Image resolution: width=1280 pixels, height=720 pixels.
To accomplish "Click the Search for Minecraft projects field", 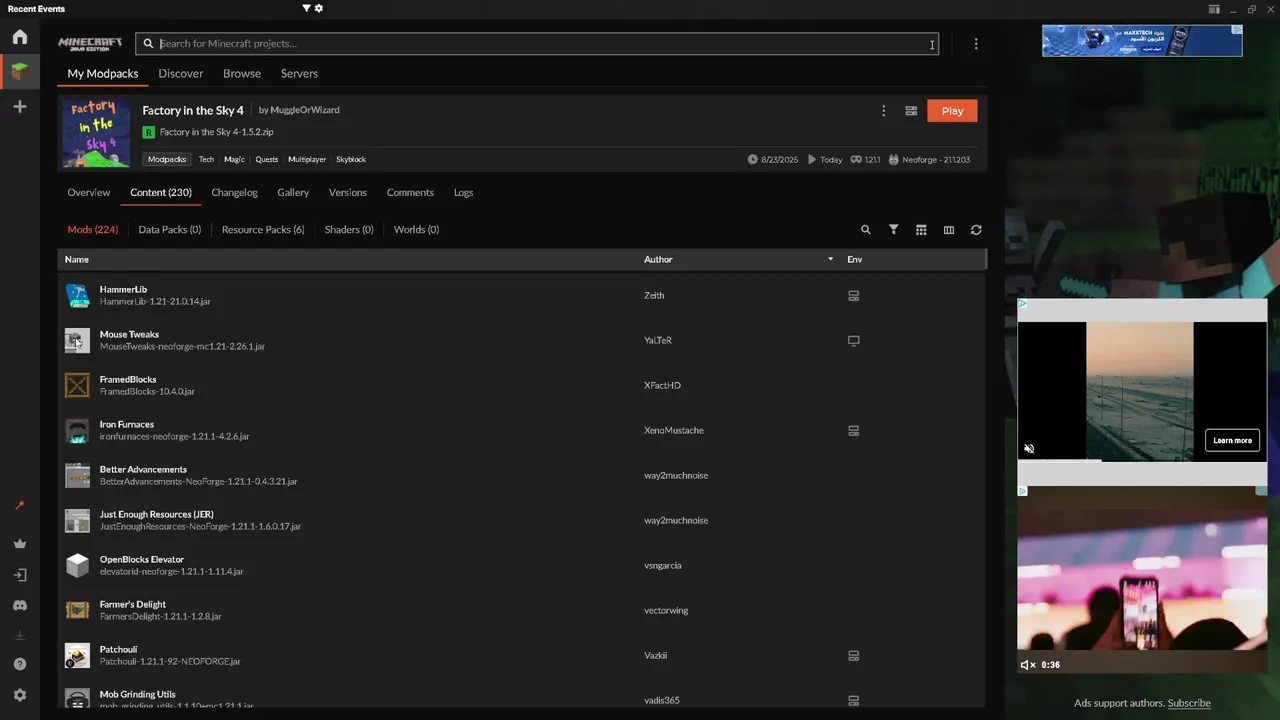I will tap(537, 43).
